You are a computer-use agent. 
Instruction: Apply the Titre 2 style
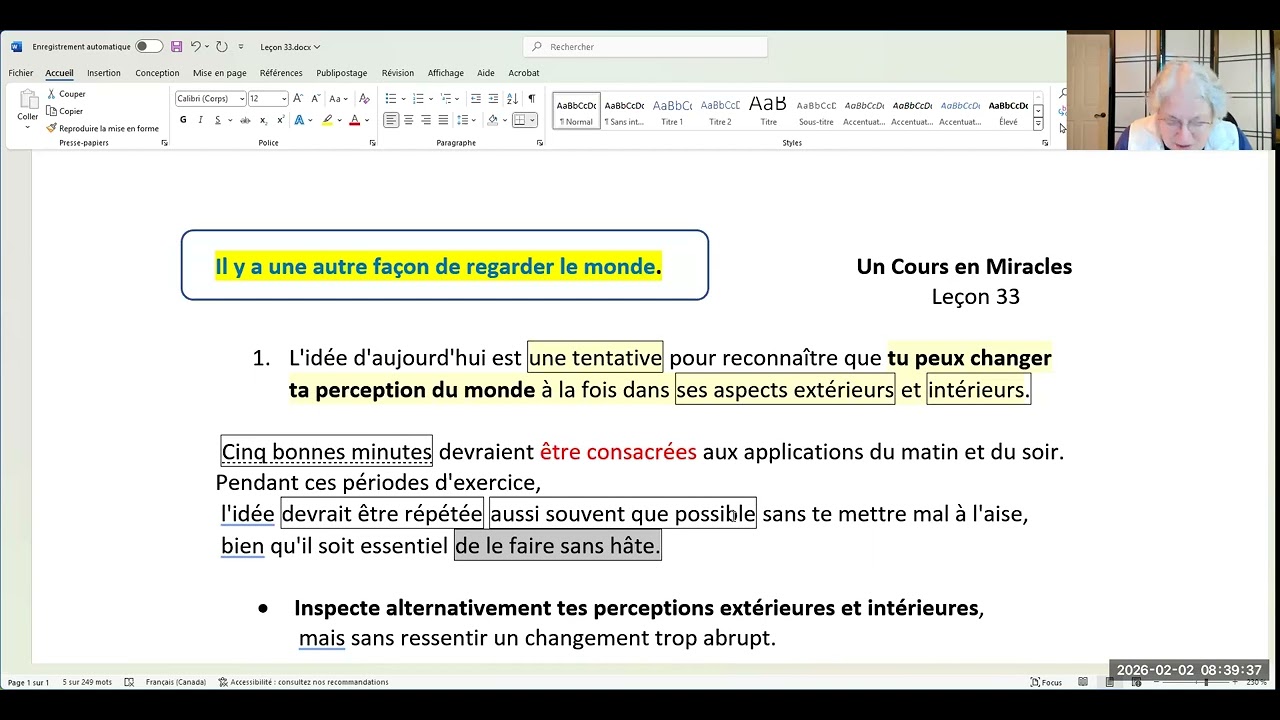coord(720,112)
